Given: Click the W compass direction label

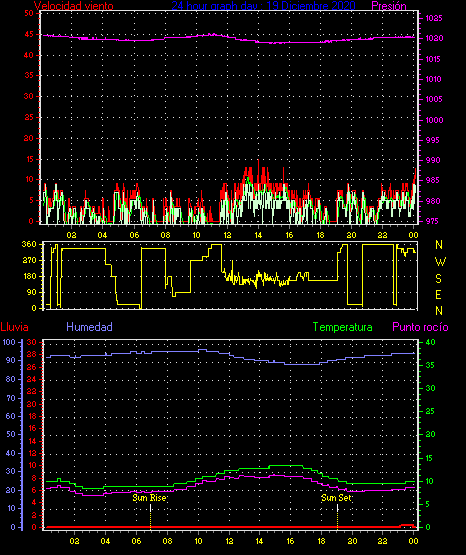Looking at the screenshot, I should click(440, 262).
